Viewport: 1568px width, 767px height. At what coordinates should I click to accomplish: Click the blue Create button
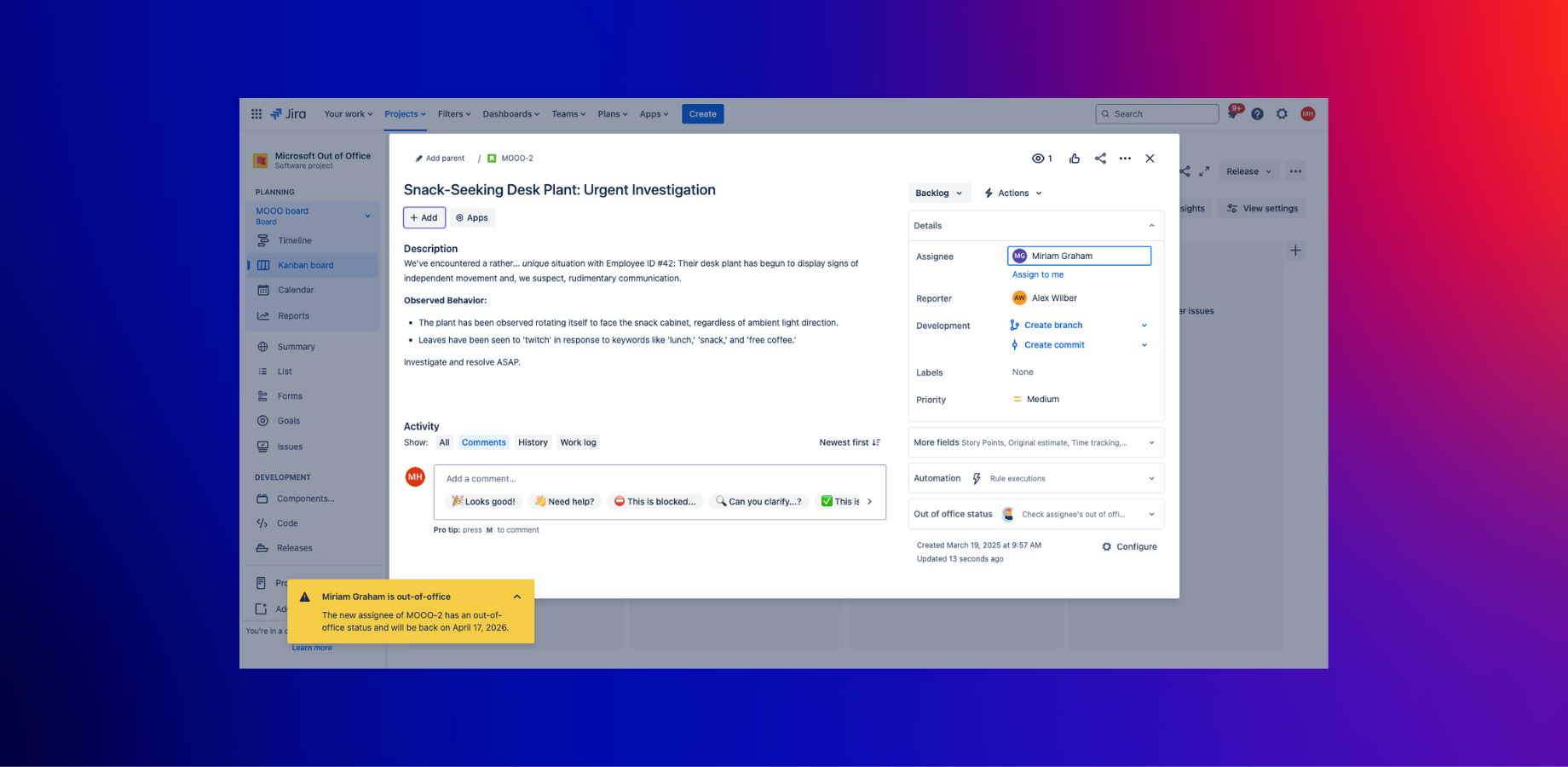click(x=703, y=114)
